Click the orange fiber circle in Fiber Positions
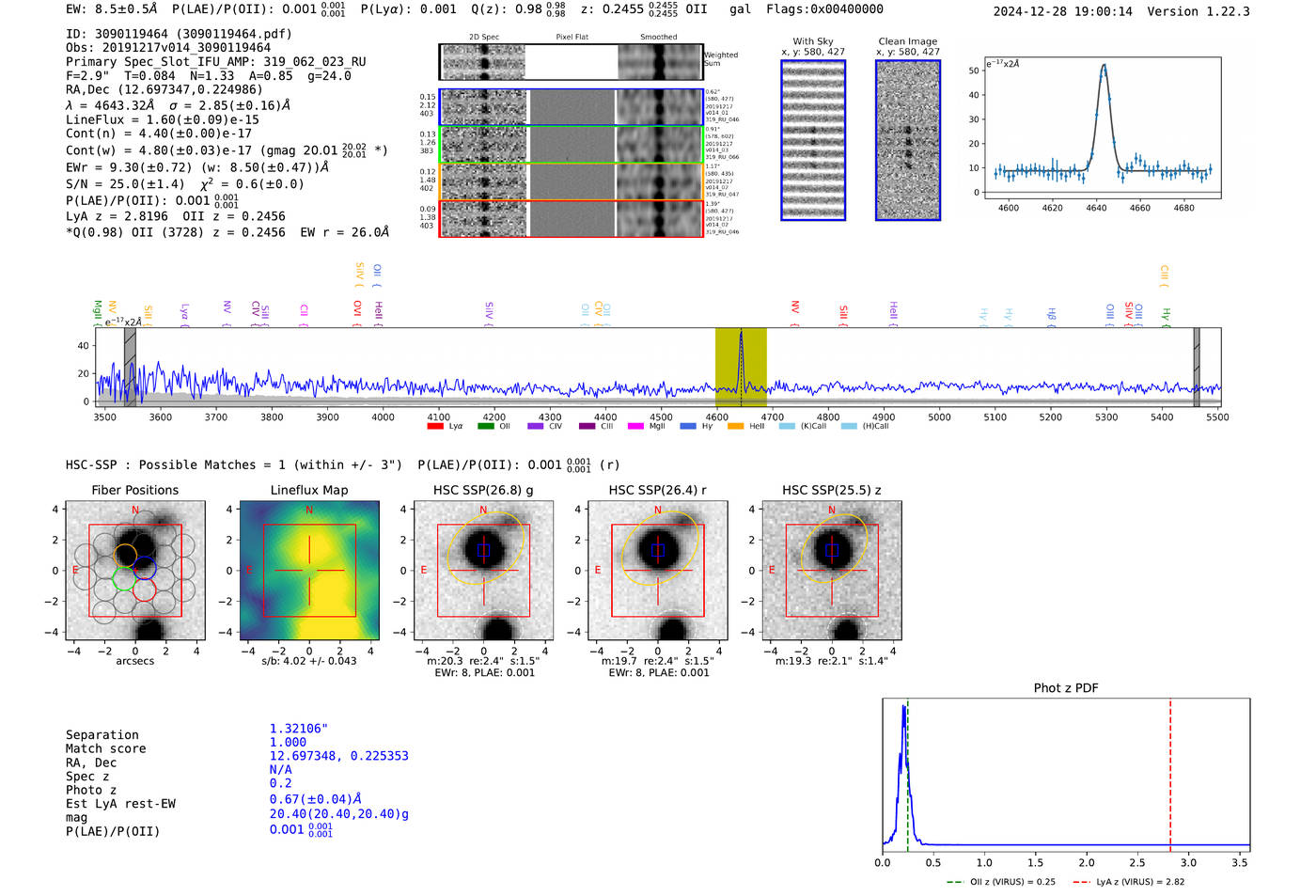This screenshot has height=896, width=1316. [x=125, y=555]
